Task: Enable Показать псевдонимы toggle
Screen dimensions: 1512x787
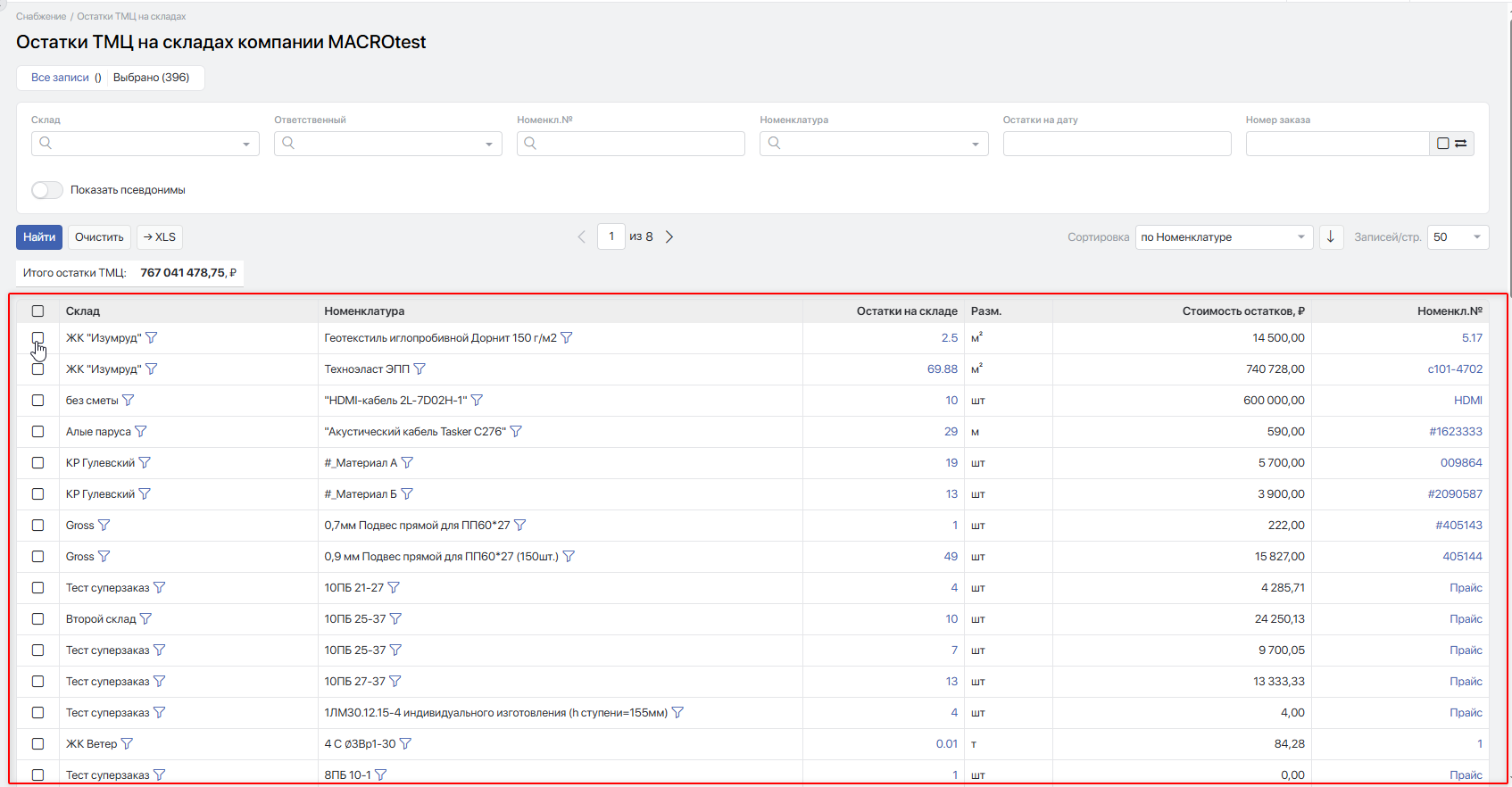Action: click(47, 190)
